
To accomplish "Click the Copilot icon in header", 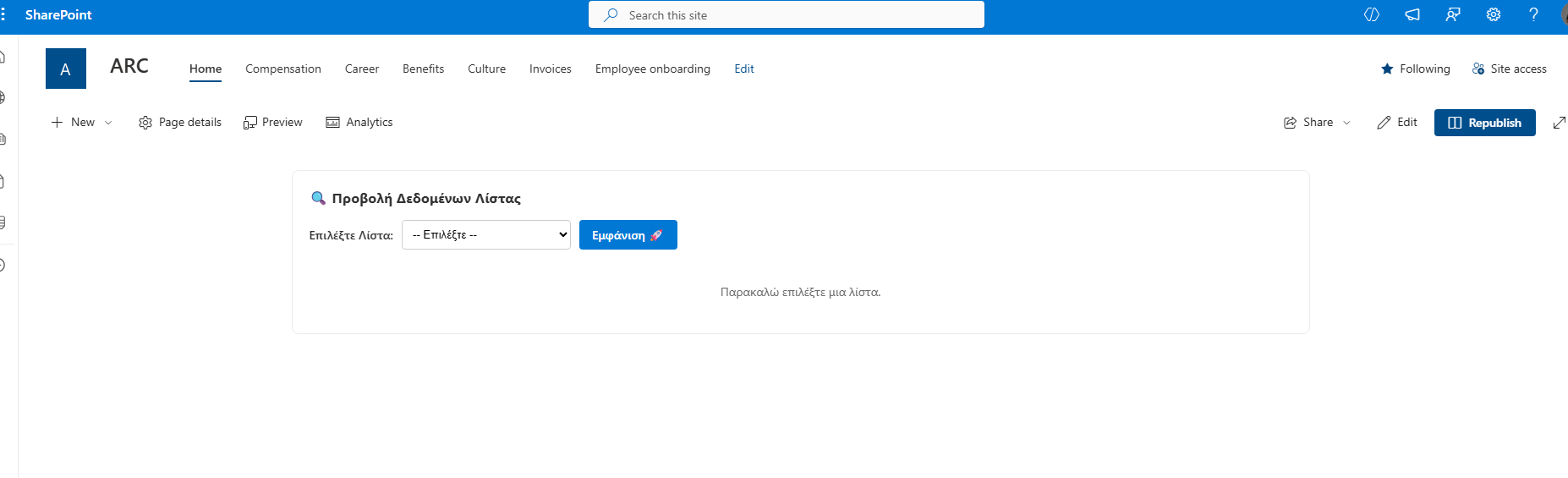I will (x=1372, y=15).
